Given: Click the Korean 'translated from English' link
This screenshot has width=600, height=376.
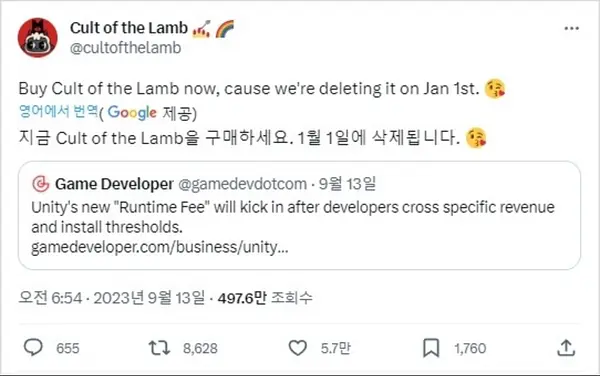Looking at the screenshot, I should coord(59,111).
